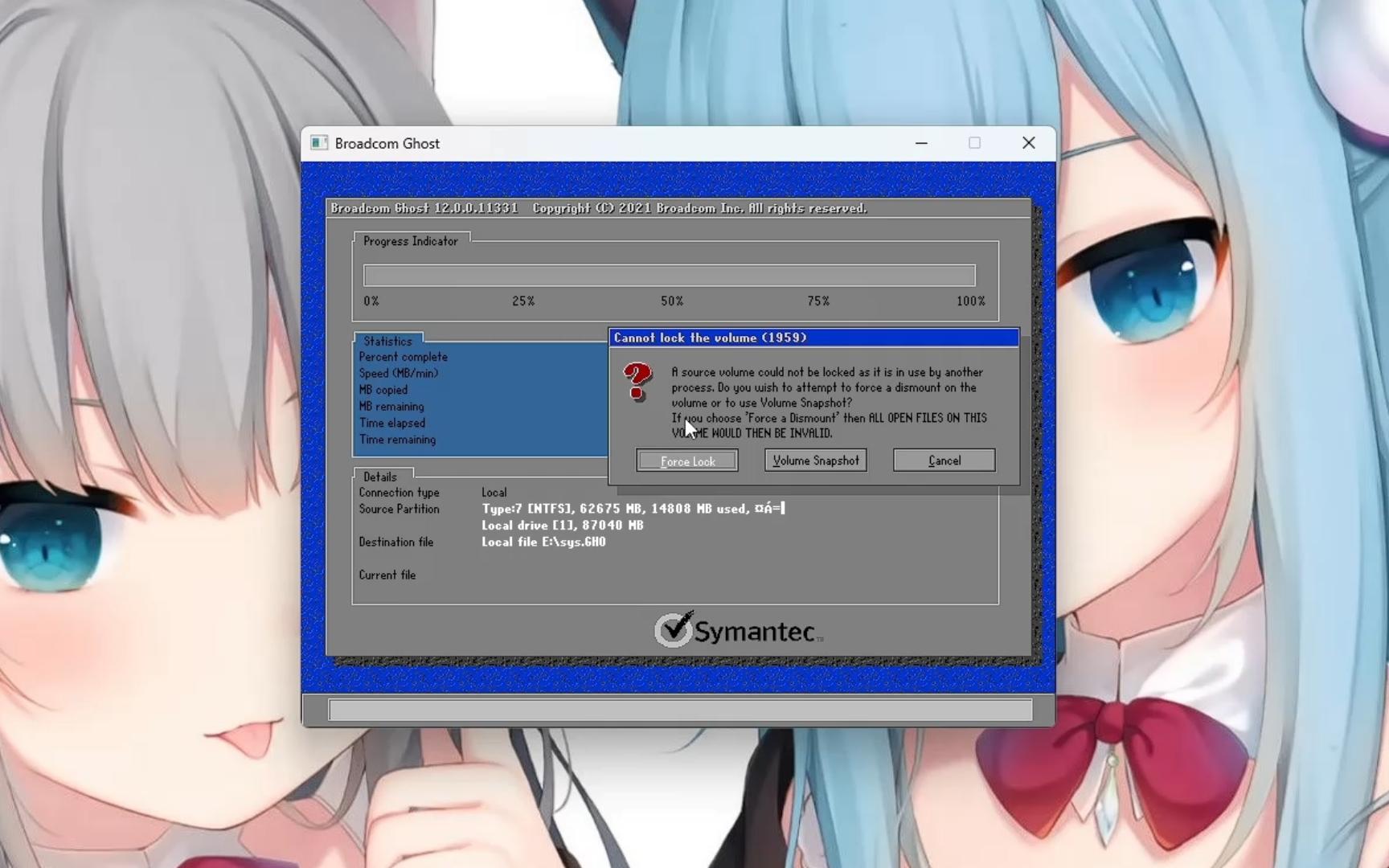This screenshot has width=1389, height=868.
Task: Click the 'Broadcom Ghost' window title text
Action: click(x=387, y=143)
